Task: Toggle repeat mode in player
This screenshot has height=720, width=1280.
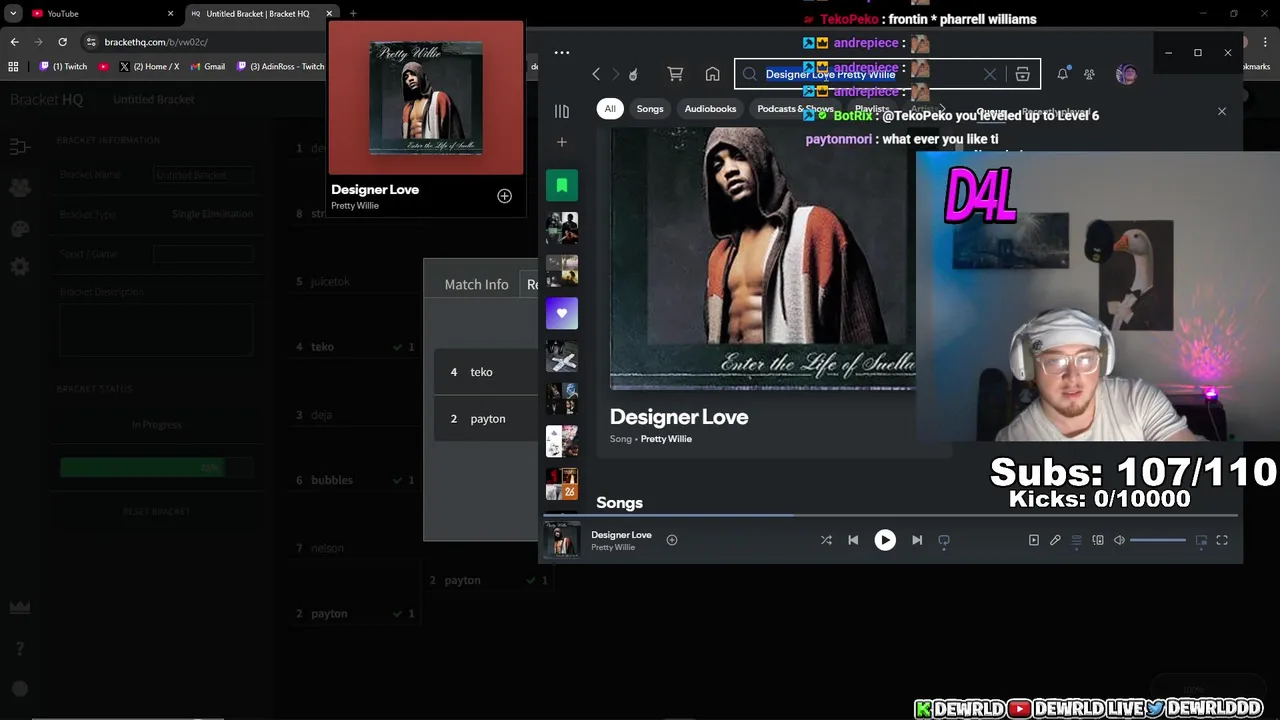Action: tap(944, 540)
